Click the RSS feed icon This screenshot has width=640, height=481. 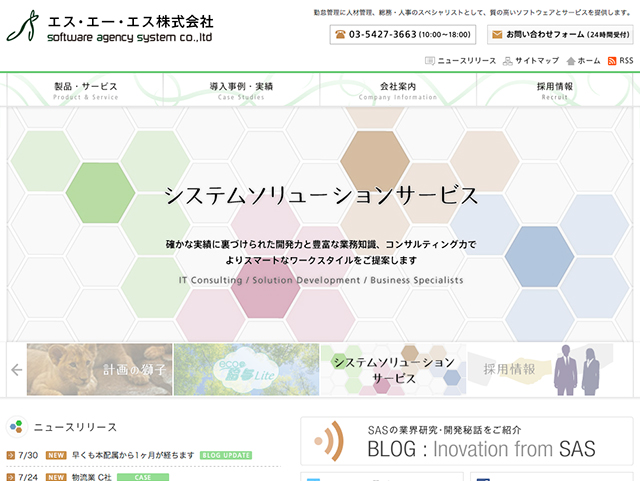coord(612,61)
